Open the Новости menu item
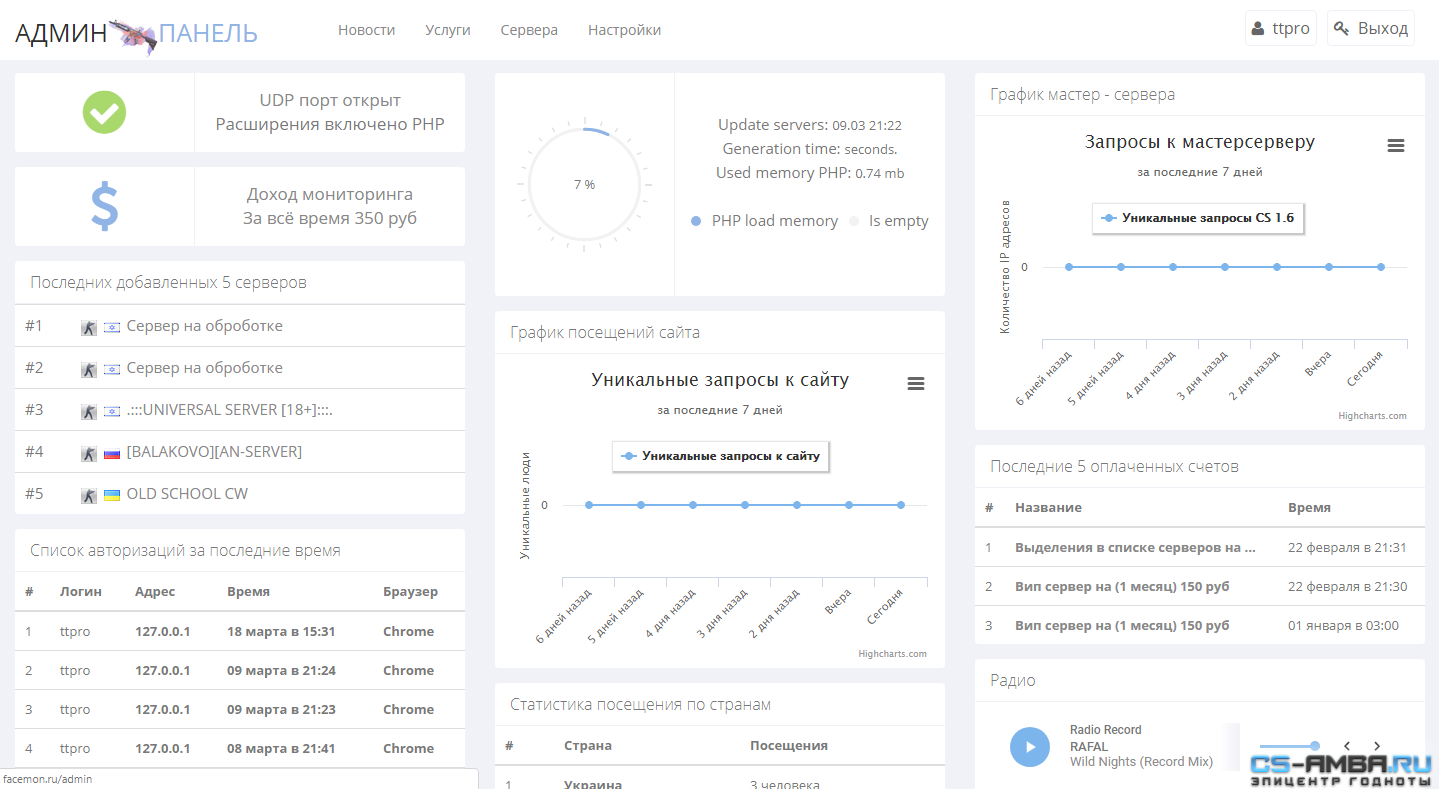The width and height of the screenshot is (1439, 789). [x=366, y=30]
